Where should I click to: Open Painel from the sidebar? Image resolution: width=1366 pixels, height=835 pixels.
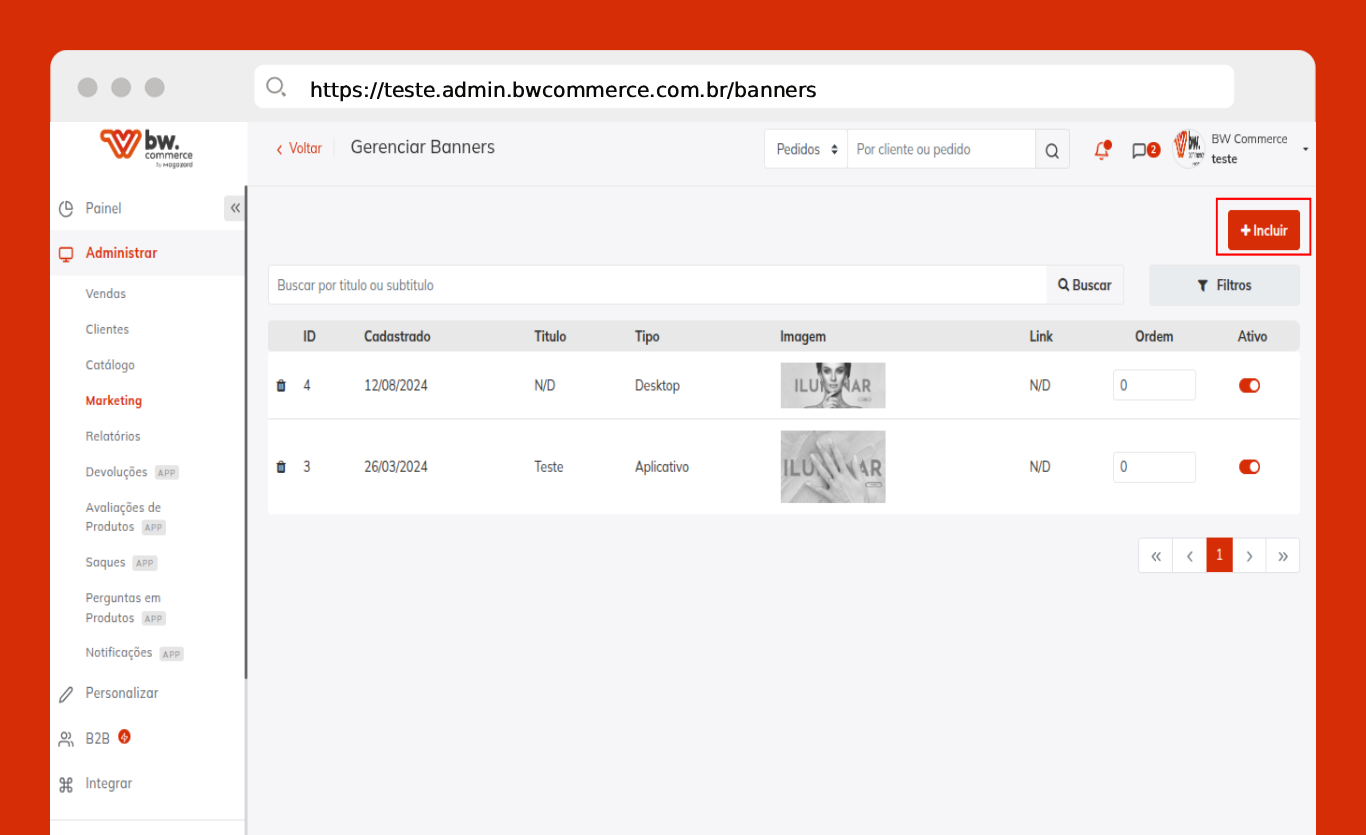103,208
